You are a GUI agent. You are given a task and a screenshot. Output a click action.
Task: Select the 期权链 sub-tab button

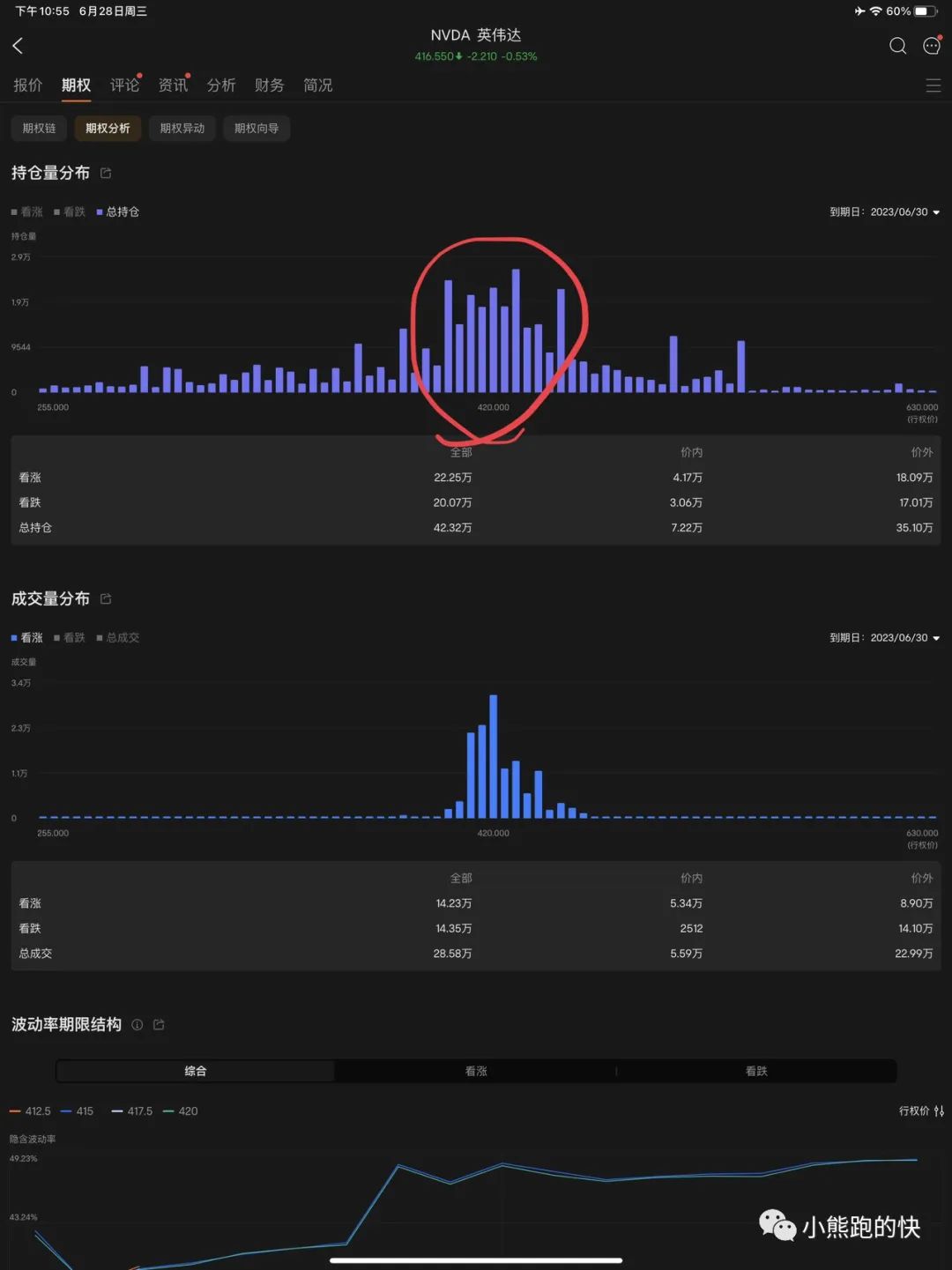click(39, 129)
